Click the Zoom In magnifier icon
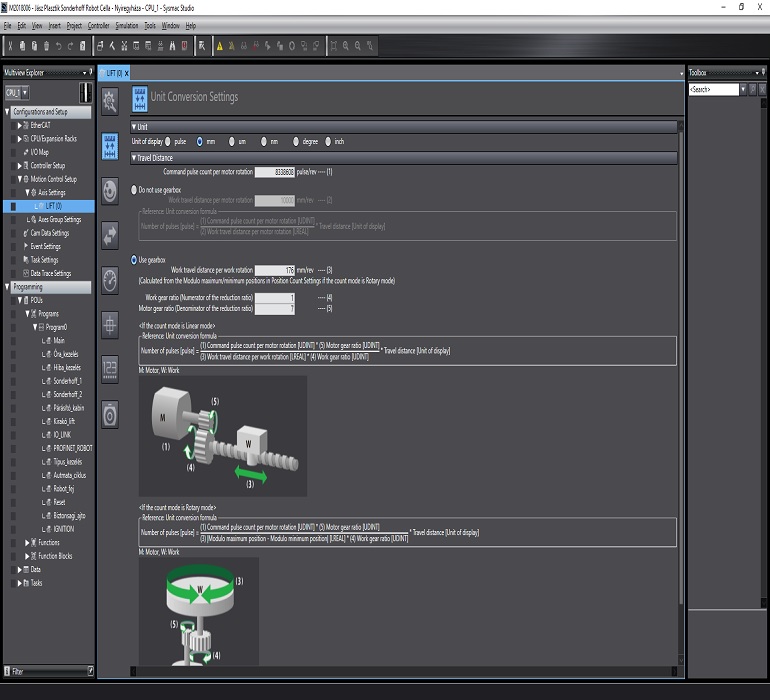 pyautogui.click(x=346, y=46)
